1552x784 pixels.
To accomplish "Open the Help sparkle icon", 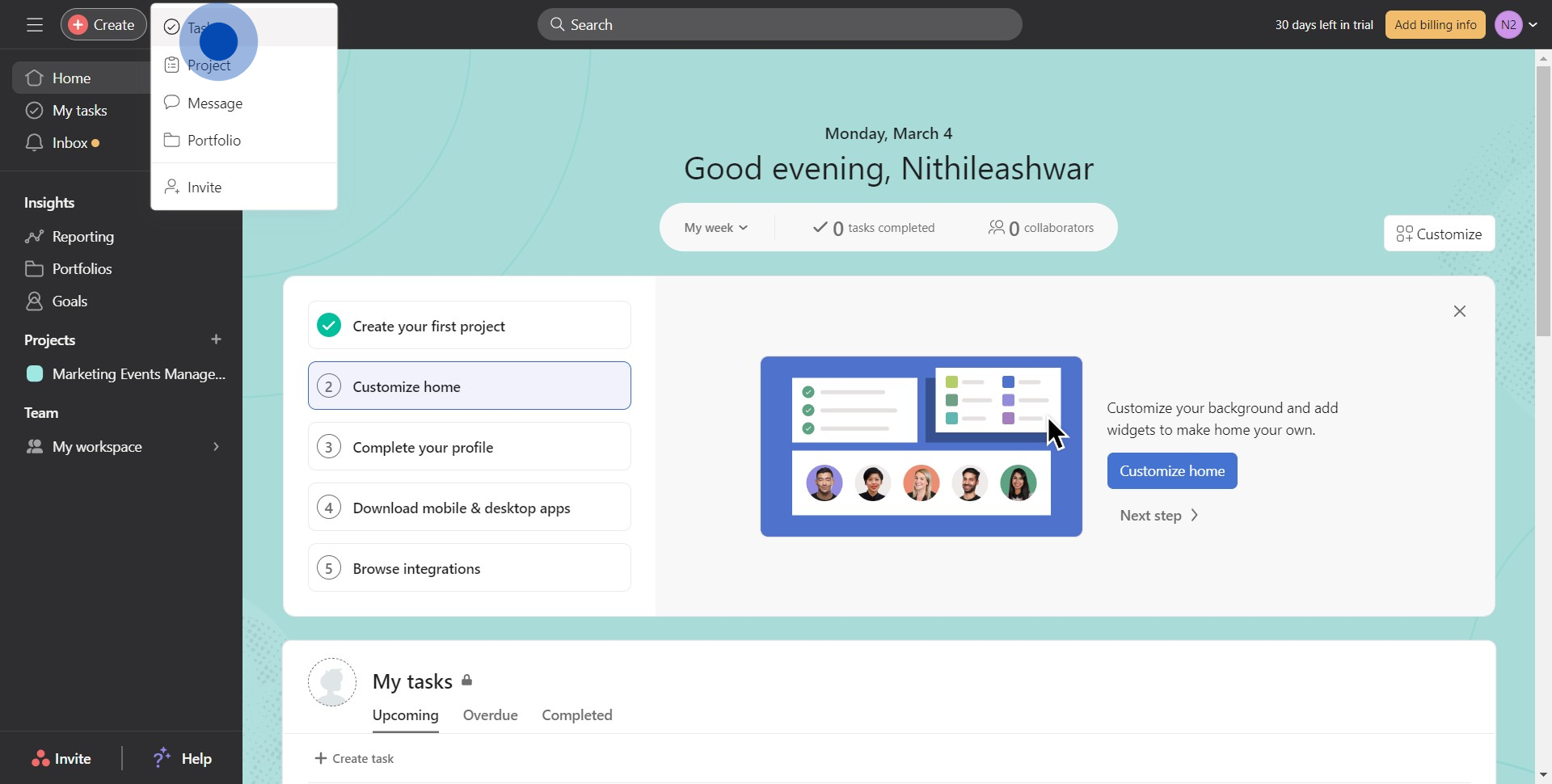I will [x=162, y=757].
